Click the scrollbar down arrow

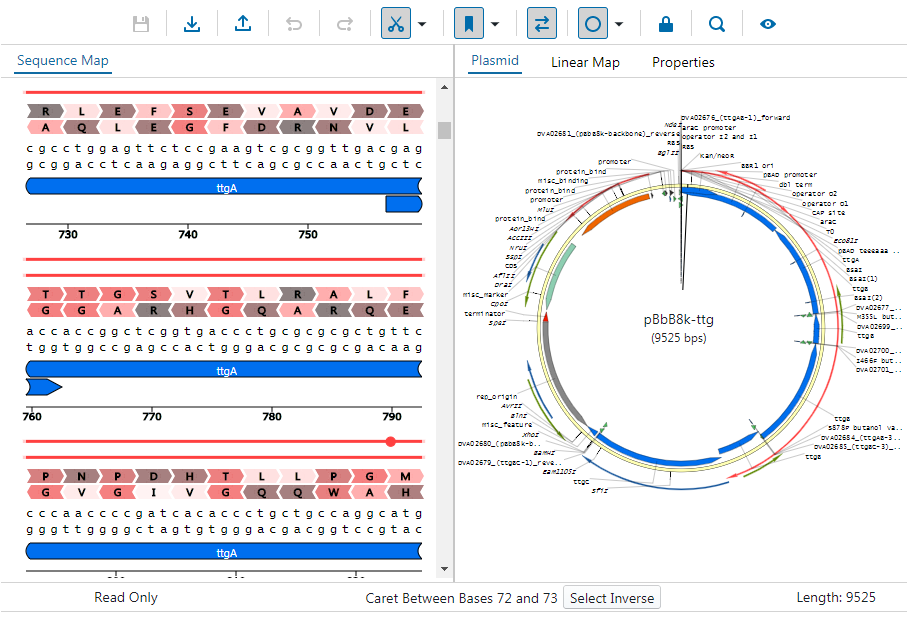(444, 569)
